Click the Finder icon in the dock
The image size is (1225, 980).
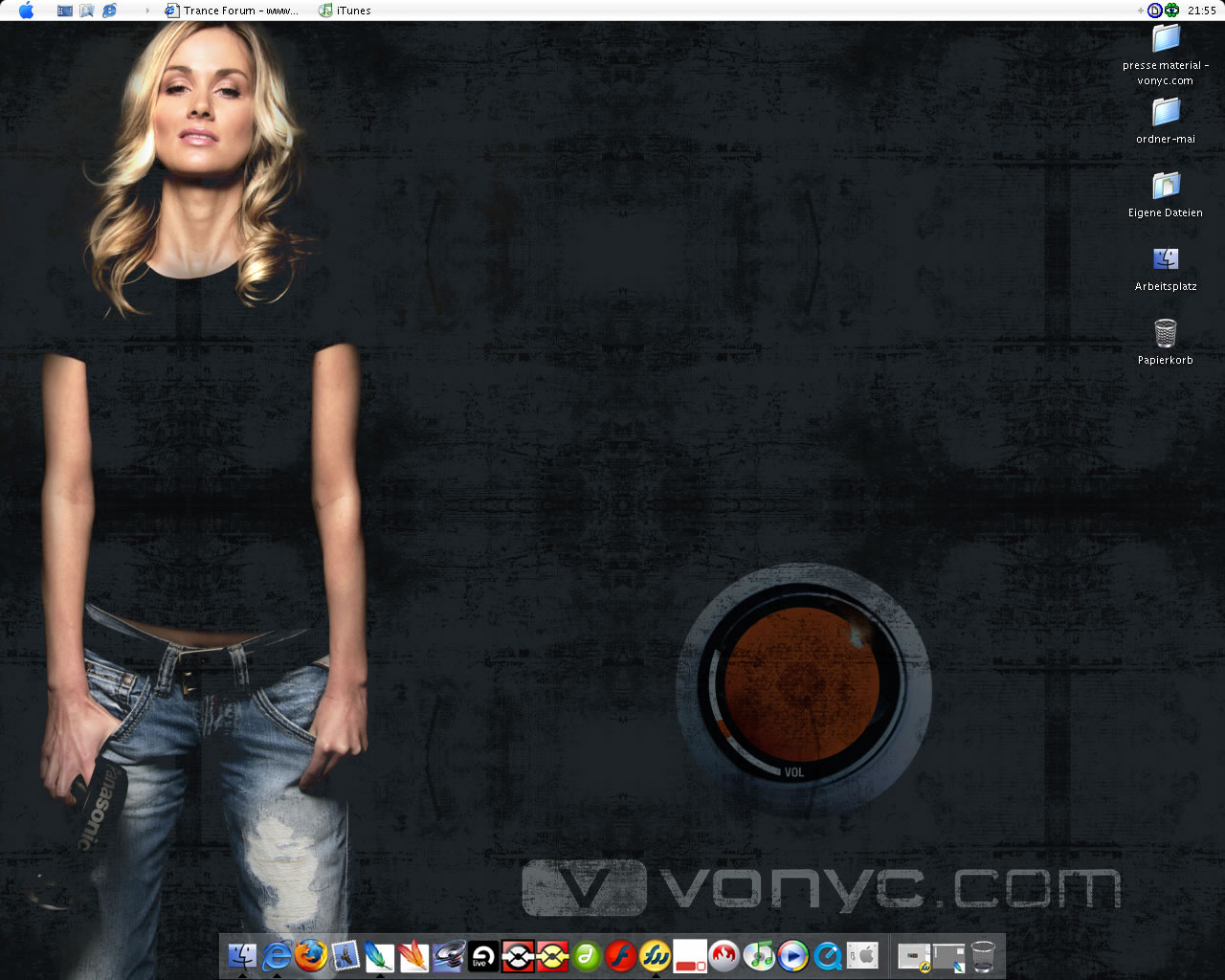pos(242,955)
